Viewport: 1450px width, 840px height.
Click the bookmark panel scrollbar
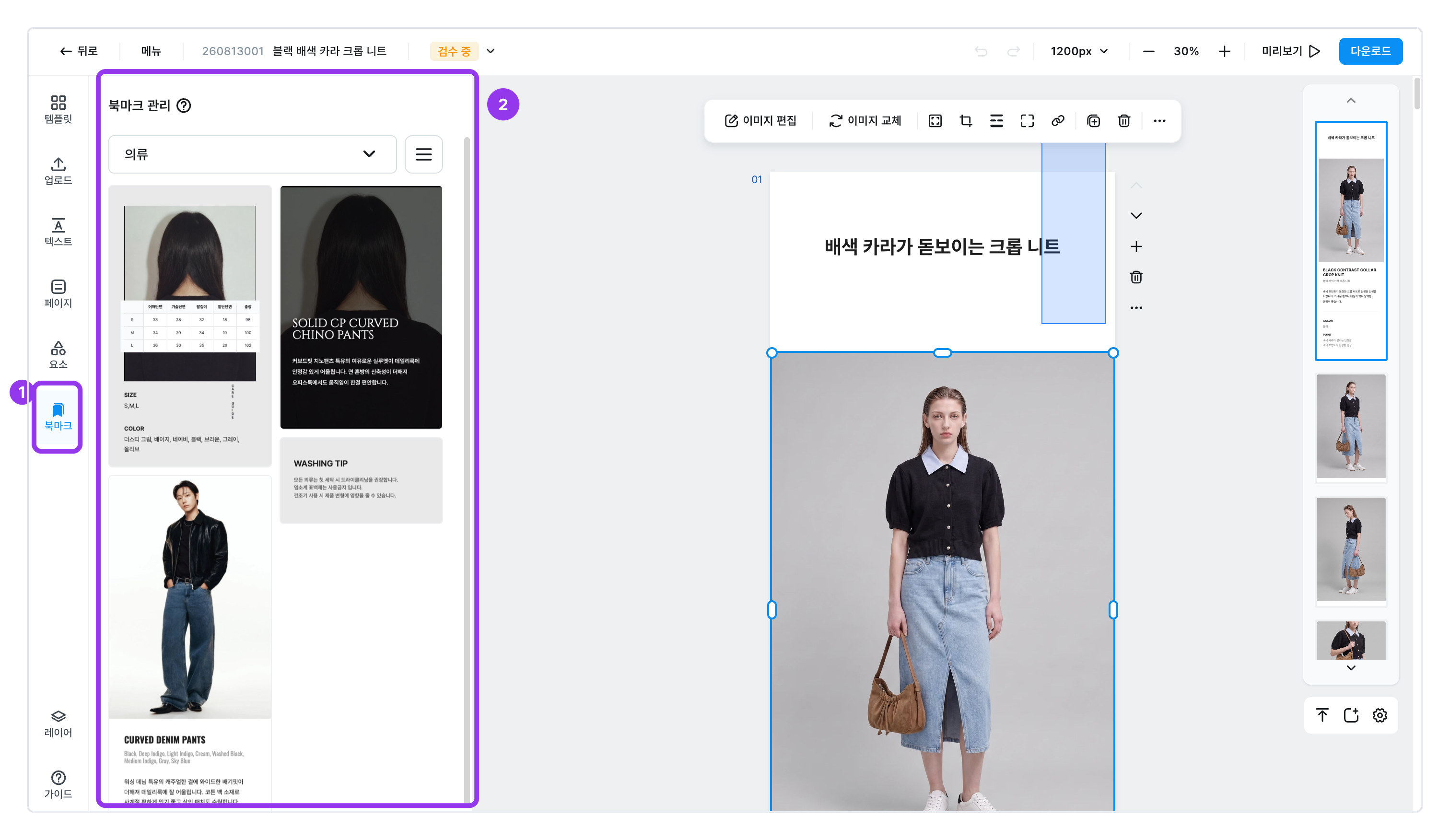467,469
